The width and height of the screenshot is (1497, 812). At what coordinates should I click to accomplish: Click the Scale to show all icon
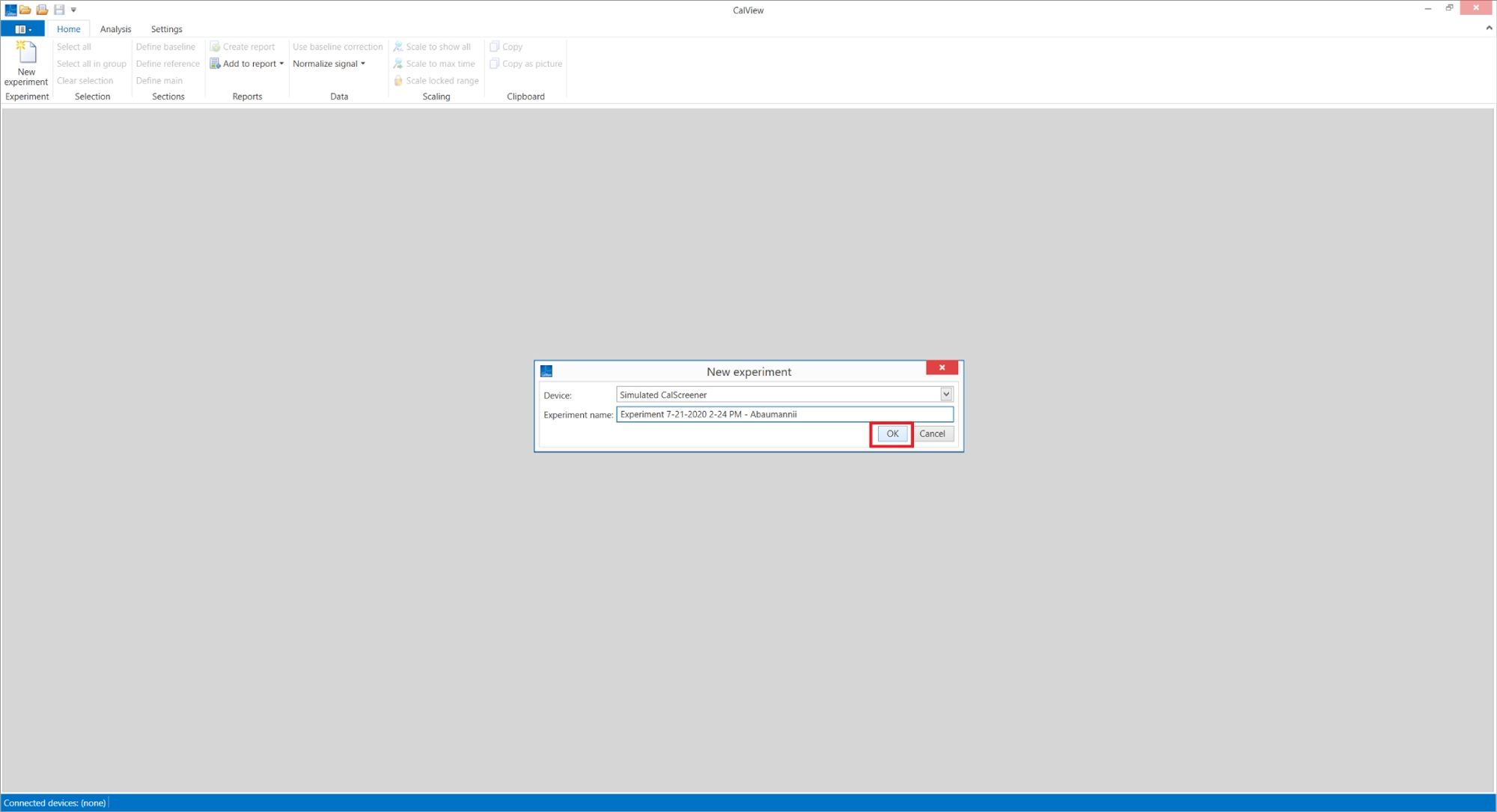pyautogui.click(x=398, y=46)
